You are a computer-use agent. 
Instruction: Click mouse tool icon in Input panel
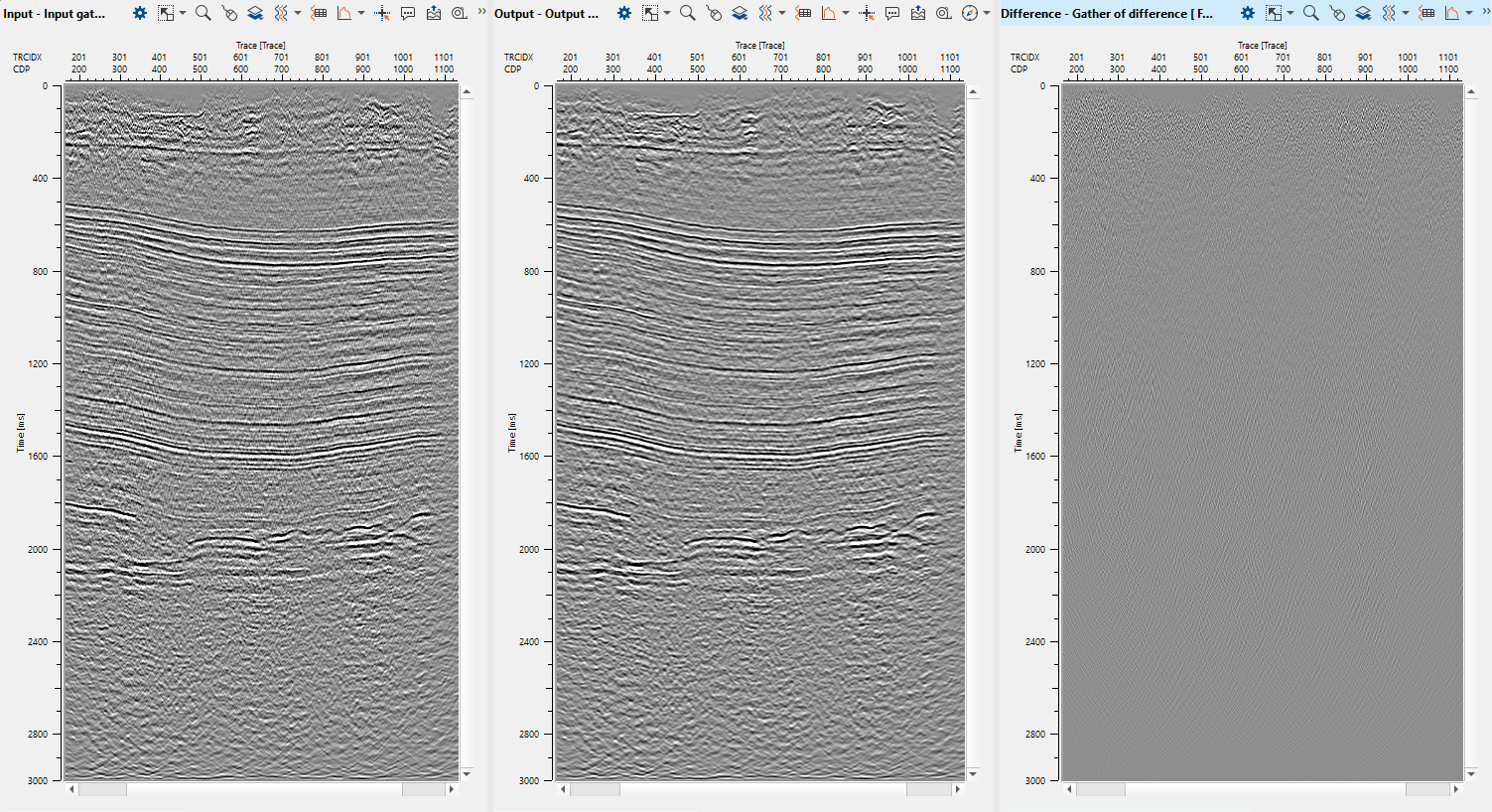point(229,13)
